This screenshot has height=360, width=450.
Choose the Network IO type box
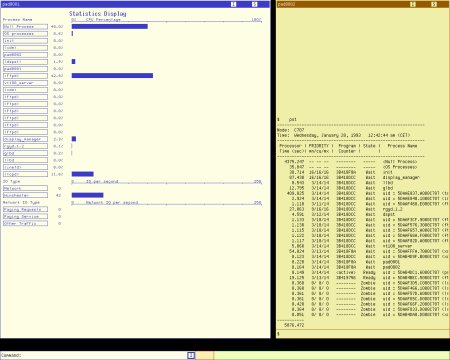click(25, 188)
